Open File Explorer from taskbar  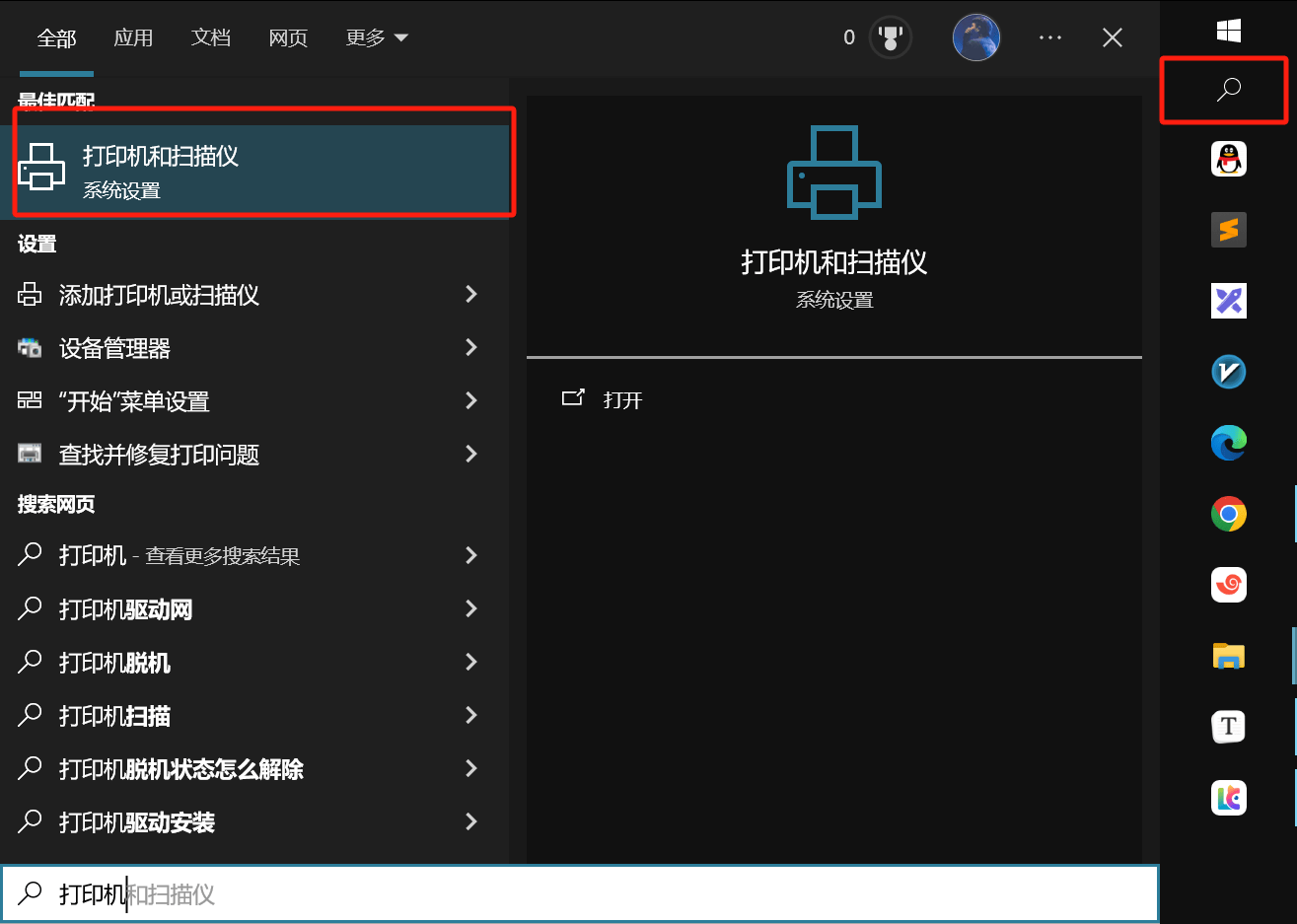tap(1228, 656)
